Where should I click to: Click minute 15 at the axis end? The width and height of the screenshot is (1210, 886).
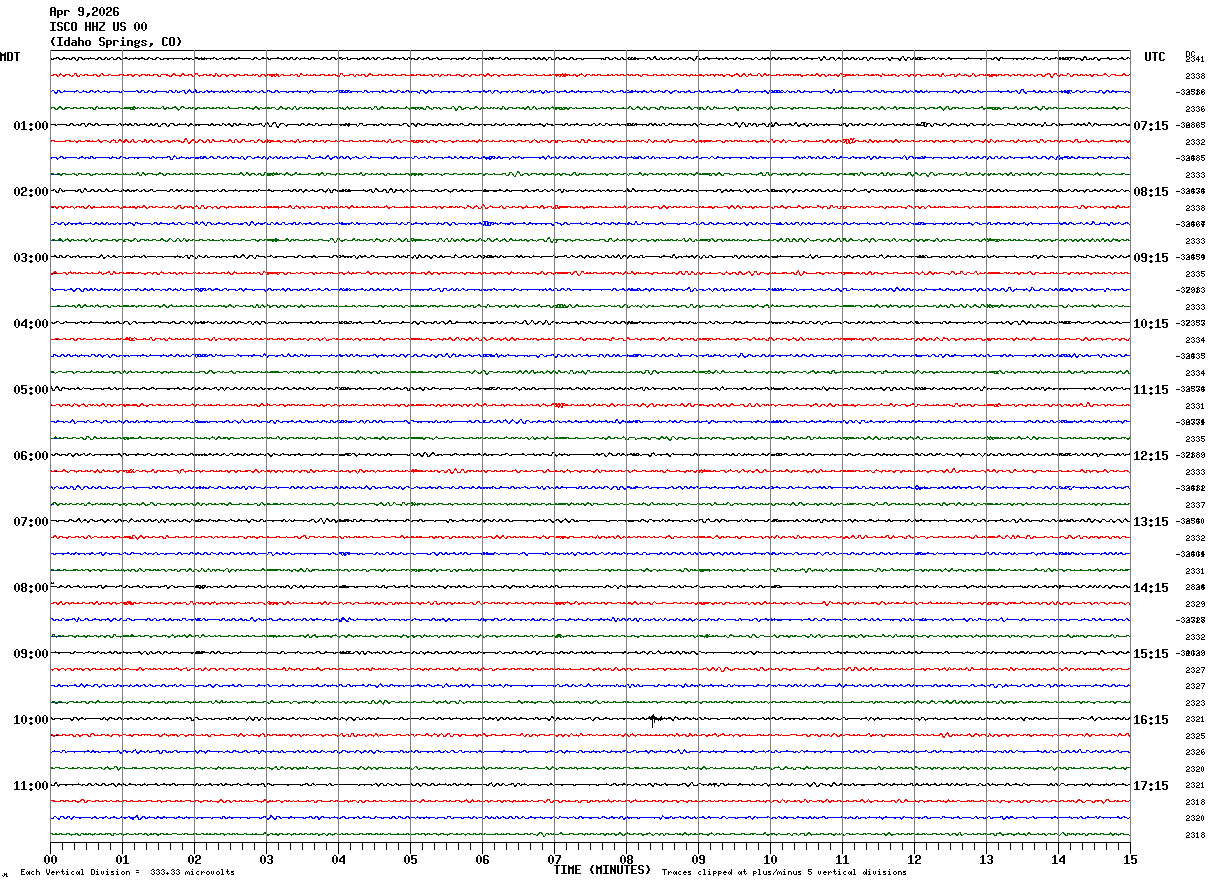click(x=1129, y=859)
